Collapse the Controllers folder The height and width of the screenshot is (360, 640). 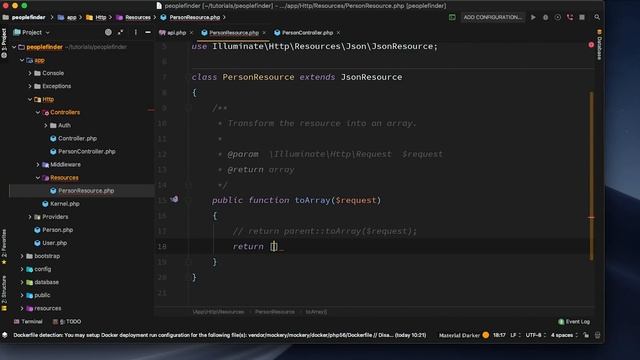point(38,112)
